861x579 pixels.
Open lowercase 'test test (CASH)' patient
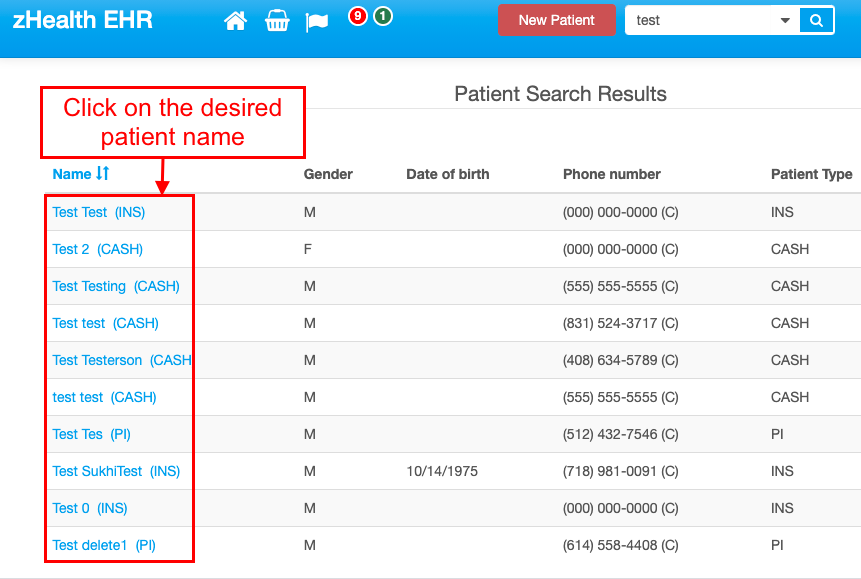(x=104, y=397)
